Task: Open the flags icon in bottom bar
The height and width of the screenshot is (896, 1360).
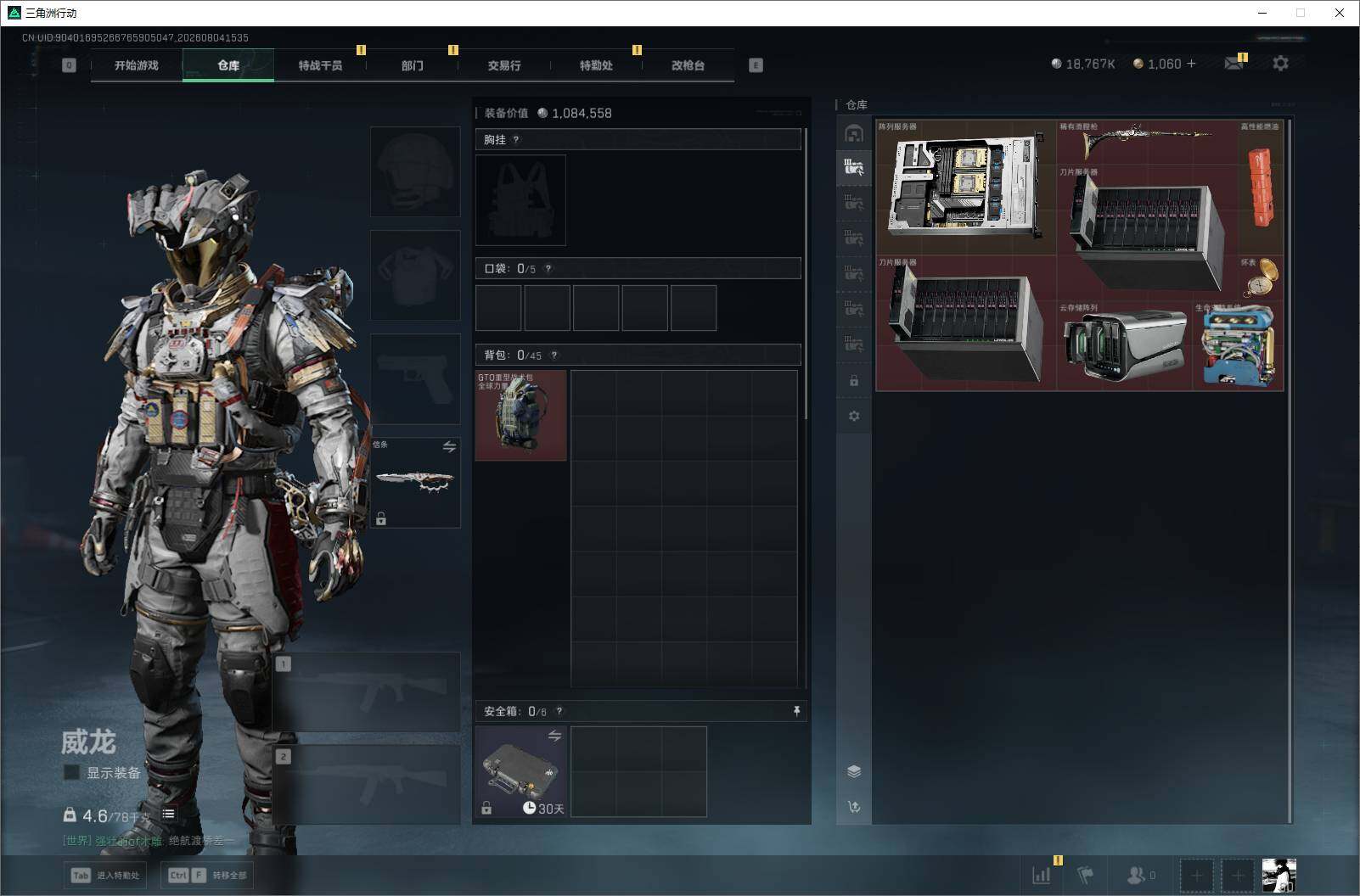Action: point(1086,875)
